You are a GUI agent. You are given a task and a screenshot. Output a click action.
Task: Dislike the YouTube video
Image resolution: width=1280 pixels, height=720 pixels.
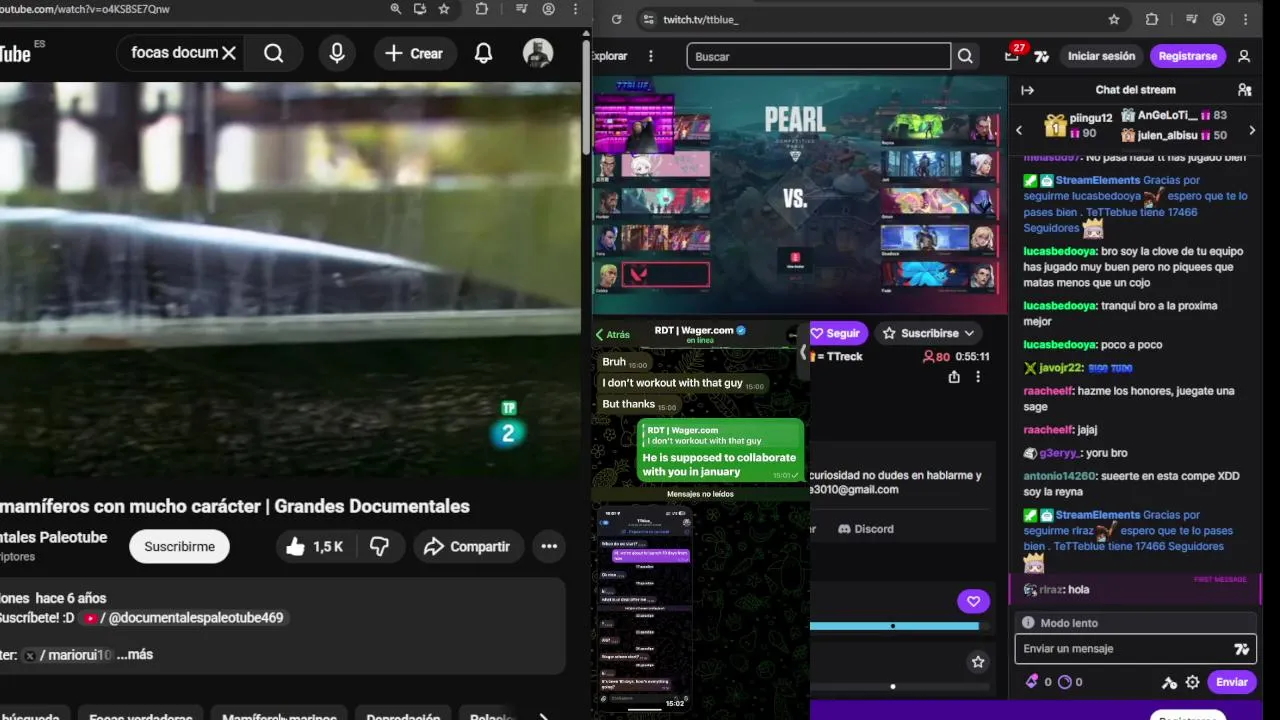coord(379,547)
